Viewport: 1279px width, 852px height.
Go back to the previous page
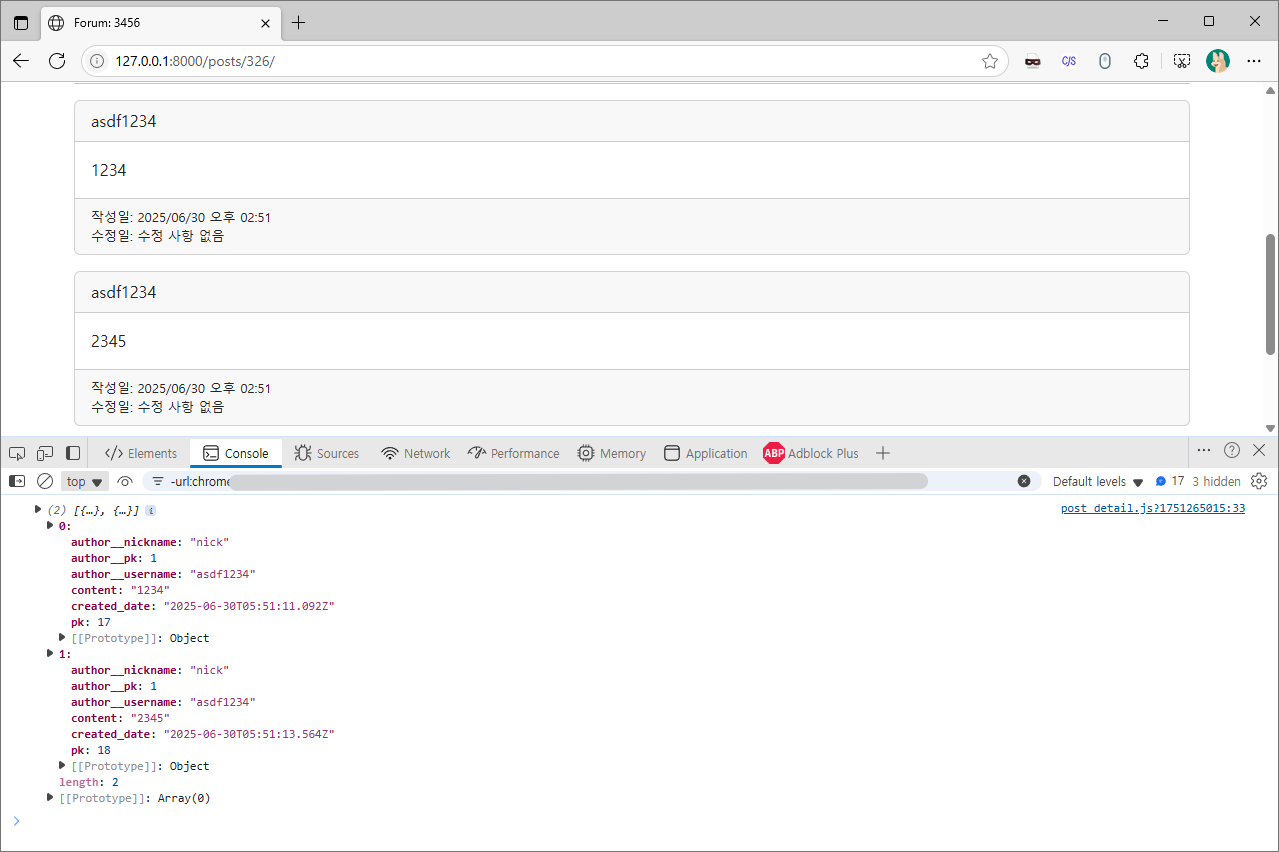pyautogui.click(x=21, y=61)
